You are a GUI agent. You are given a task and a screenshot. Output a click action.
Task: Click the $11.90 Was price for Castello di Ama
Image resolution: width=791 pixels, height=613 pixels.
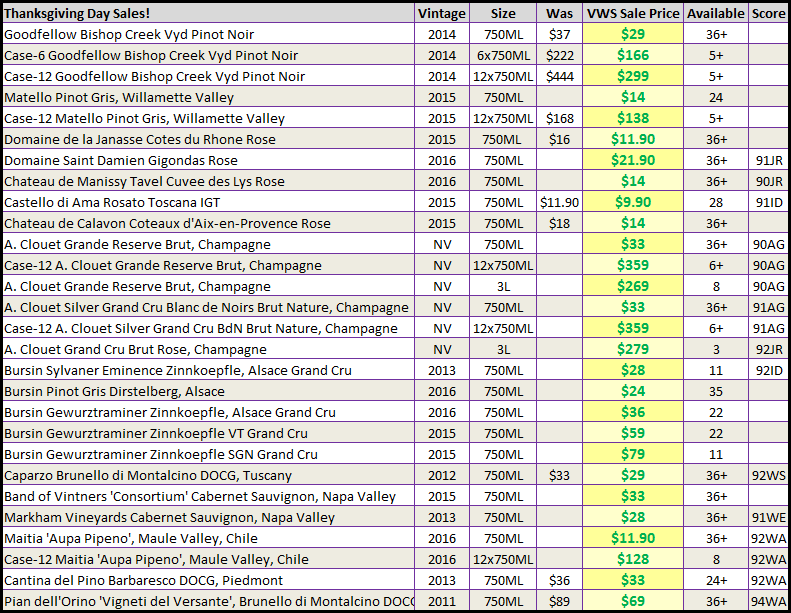[x=559, y=203]
